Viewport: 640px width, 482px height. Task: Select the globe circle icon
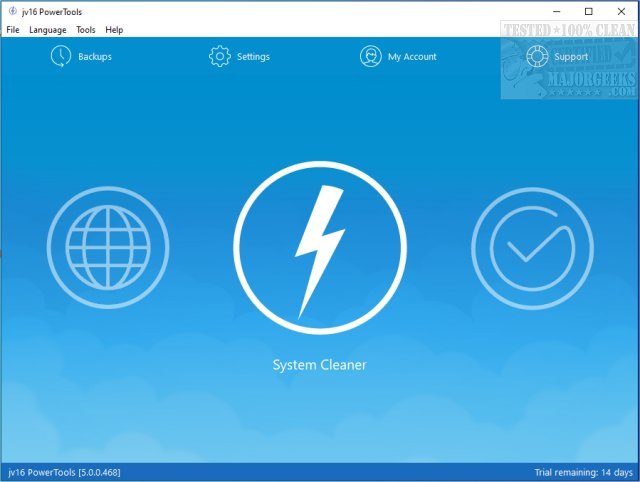[x=108, y=248]
